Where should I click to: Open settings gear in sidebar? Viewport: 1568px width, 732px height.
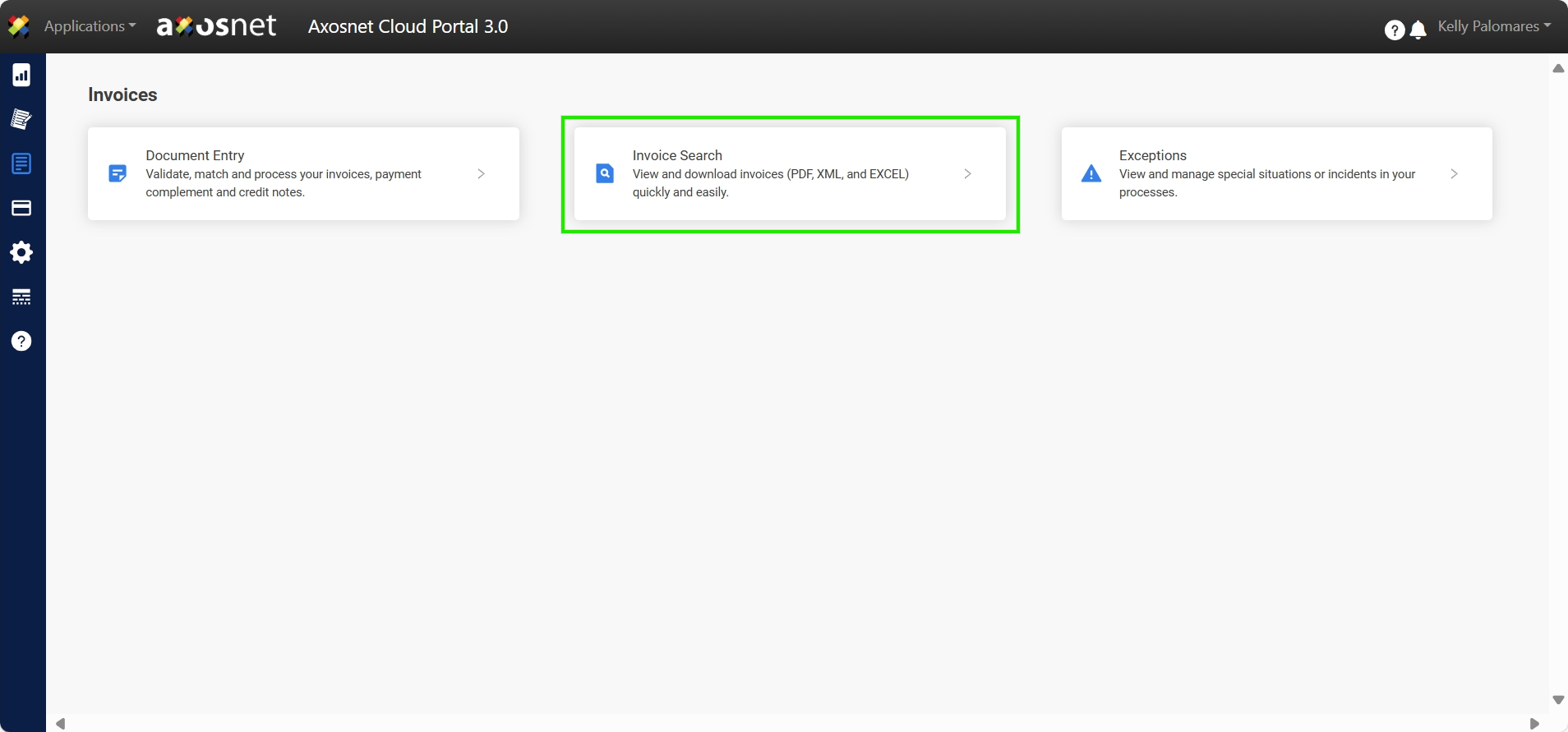21,252
